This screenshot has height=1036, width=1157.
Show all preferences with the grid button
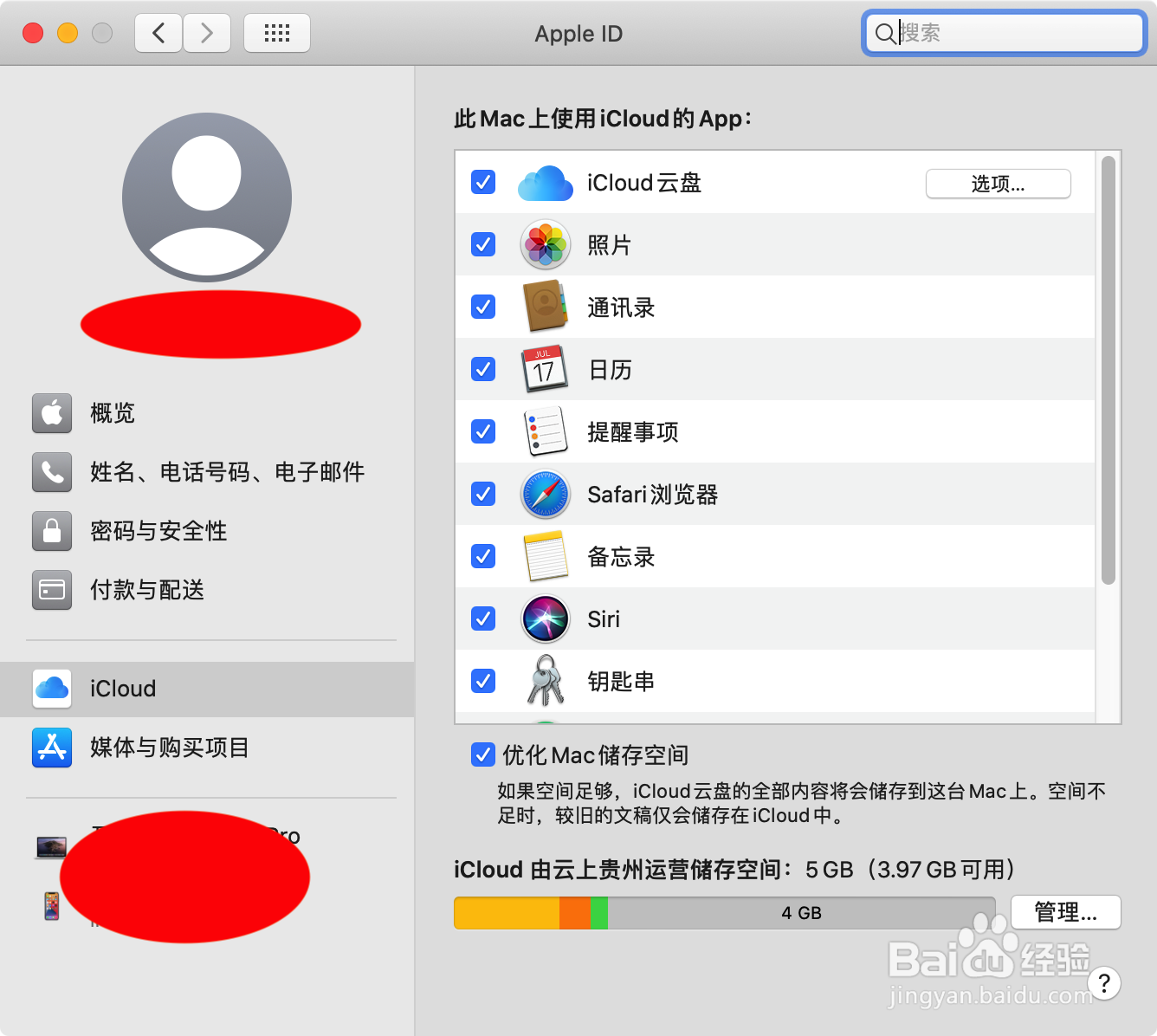(x=277, y=33)
